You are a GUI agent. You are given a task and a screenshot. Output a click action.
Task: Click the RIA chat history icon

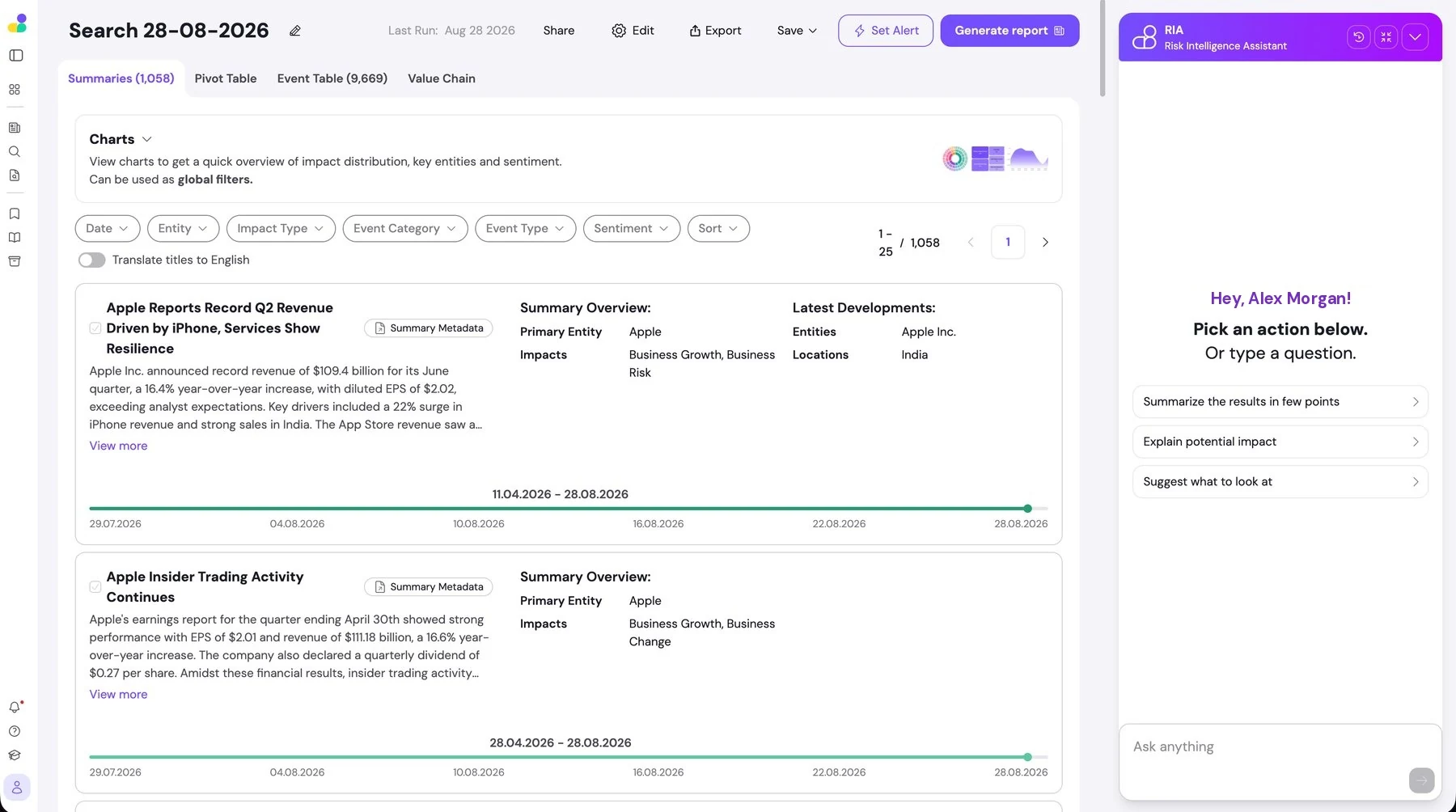point(1358,37)
